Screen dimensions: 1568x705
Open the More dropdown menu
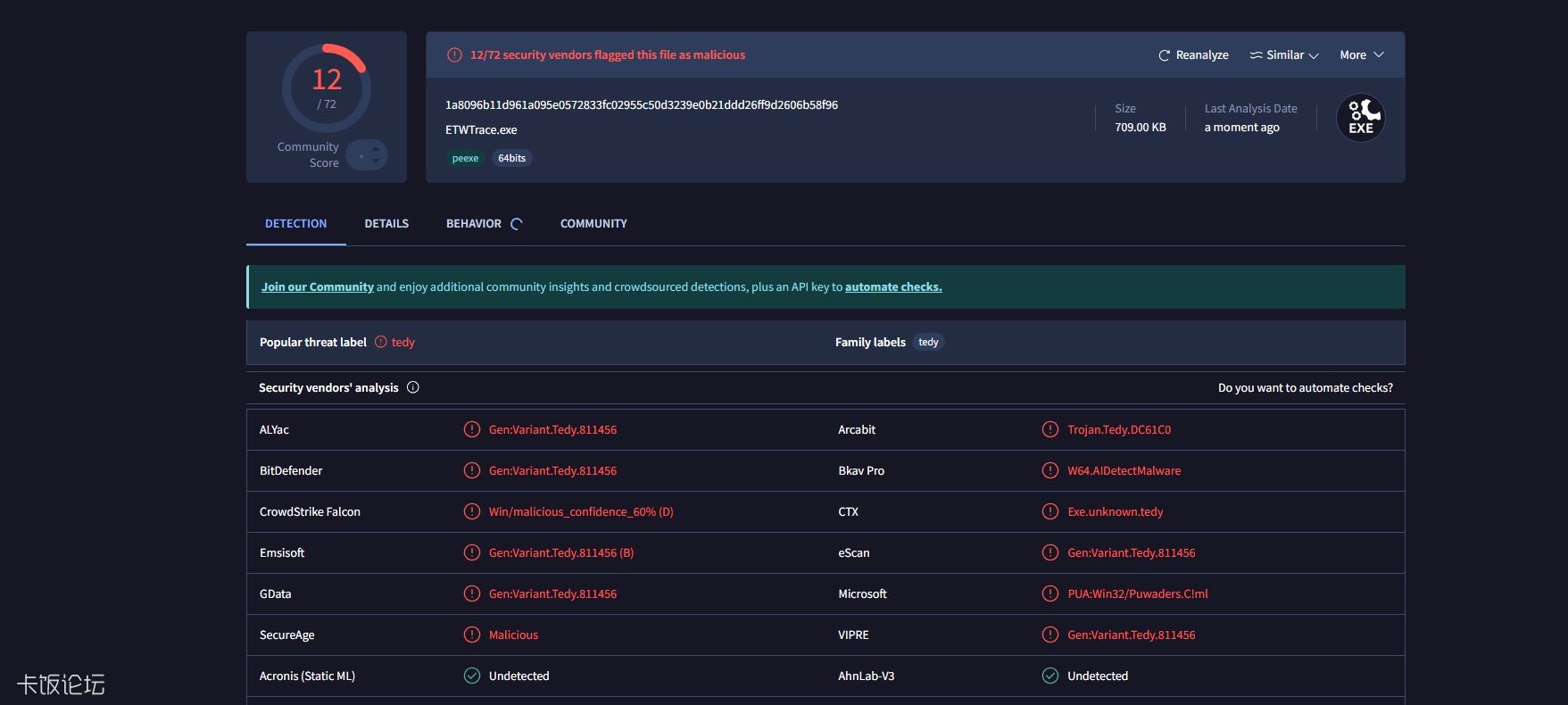pyautogui.click(x=1361, y=55)
